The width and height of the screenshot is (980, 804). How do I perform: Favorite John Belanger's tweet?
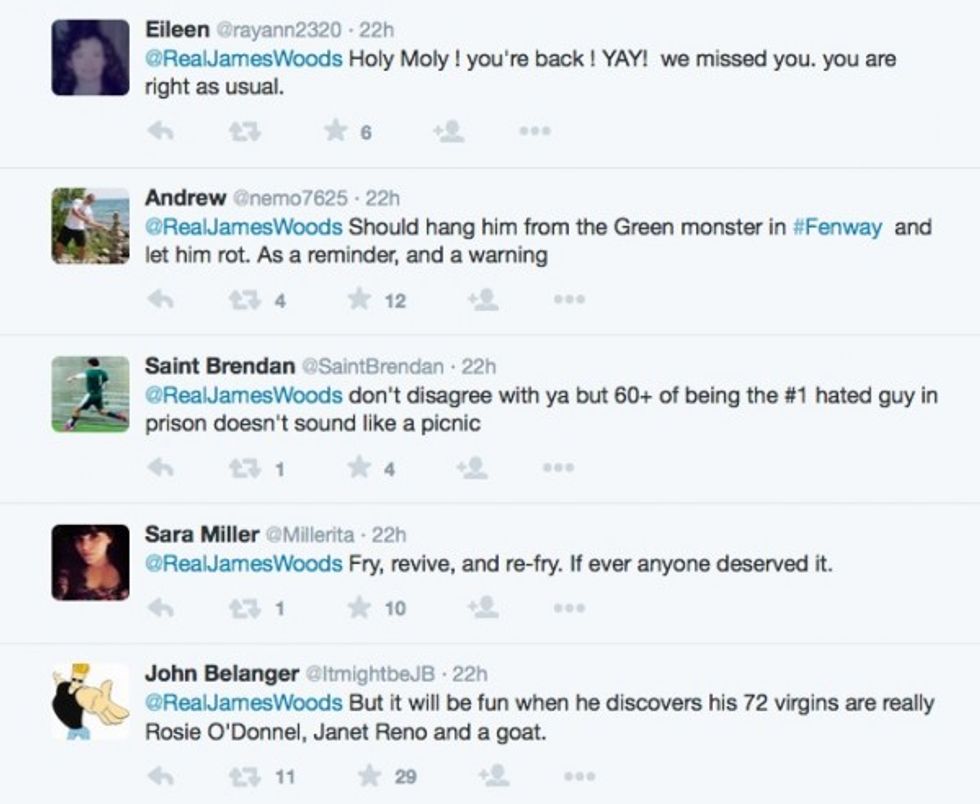coord(370,776)
